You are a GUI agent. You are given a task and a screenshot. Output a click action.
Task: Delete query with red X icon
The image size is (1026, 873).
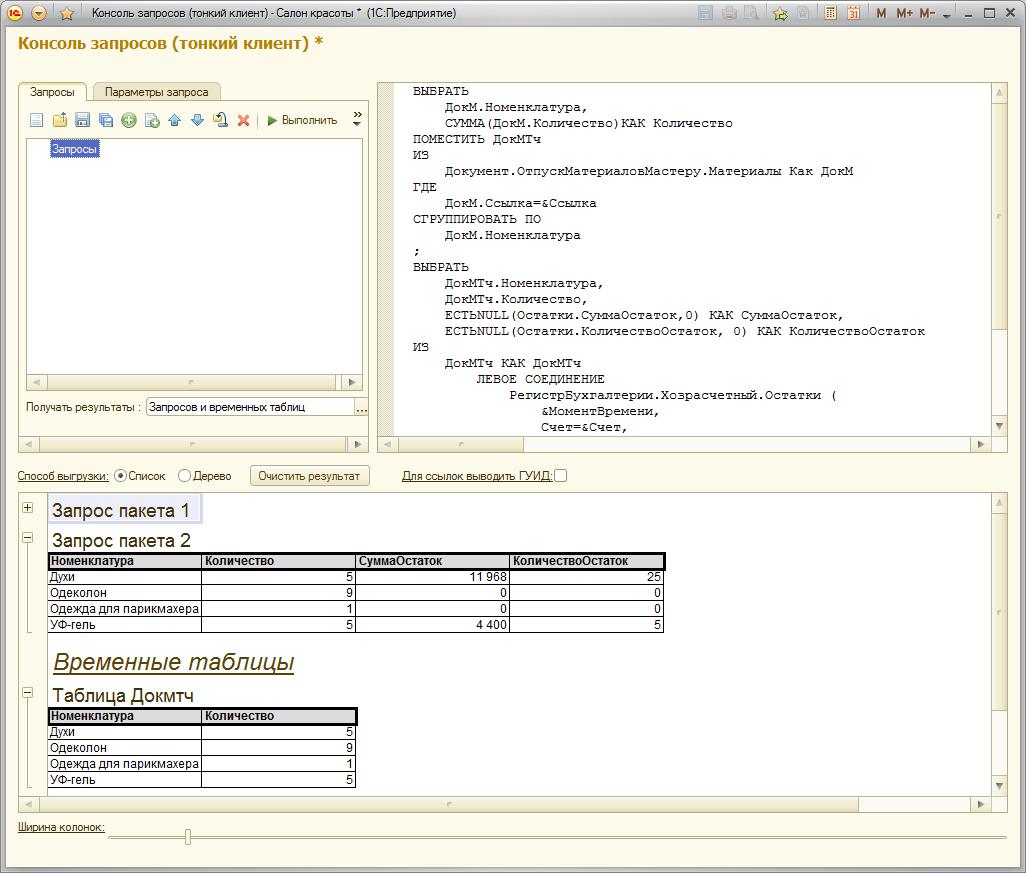coord(243,120)
